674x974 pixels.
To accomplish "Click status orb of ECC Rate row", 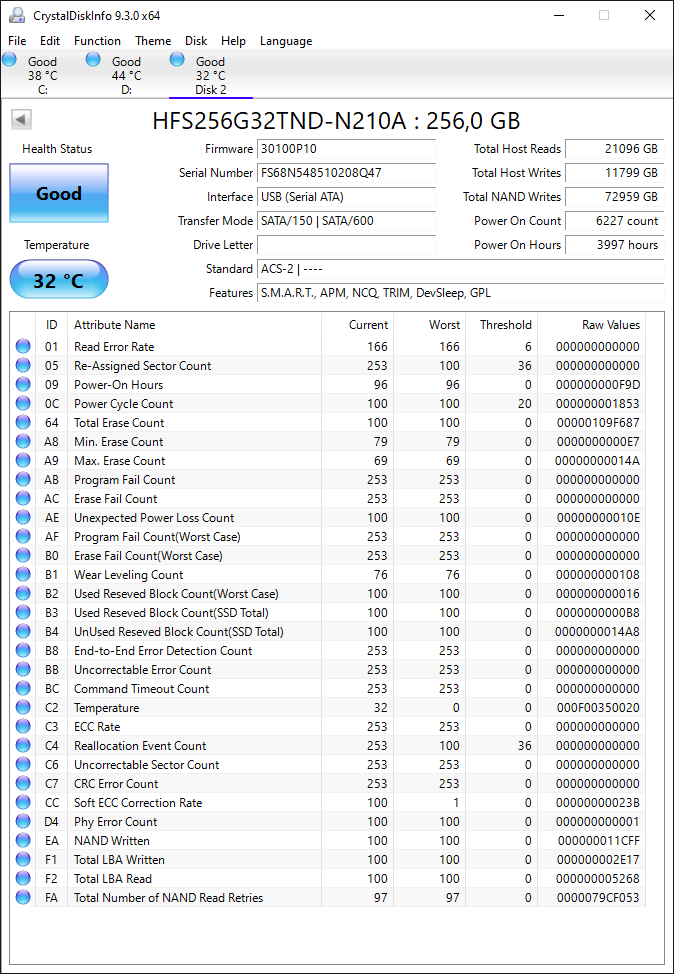I will [x=23, y=727].
